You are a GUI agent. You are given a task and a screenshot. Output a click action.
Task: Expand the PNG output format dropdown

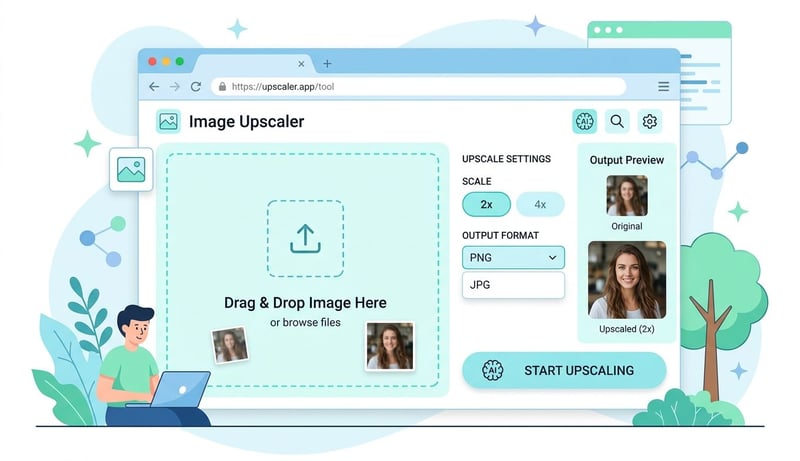tap(513, 258)
